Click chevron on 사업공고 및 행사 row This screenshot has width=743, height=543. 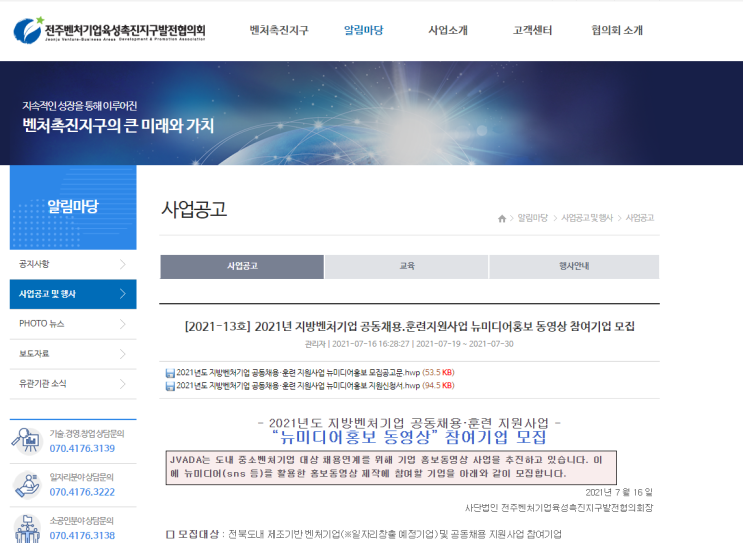point(123,294)
